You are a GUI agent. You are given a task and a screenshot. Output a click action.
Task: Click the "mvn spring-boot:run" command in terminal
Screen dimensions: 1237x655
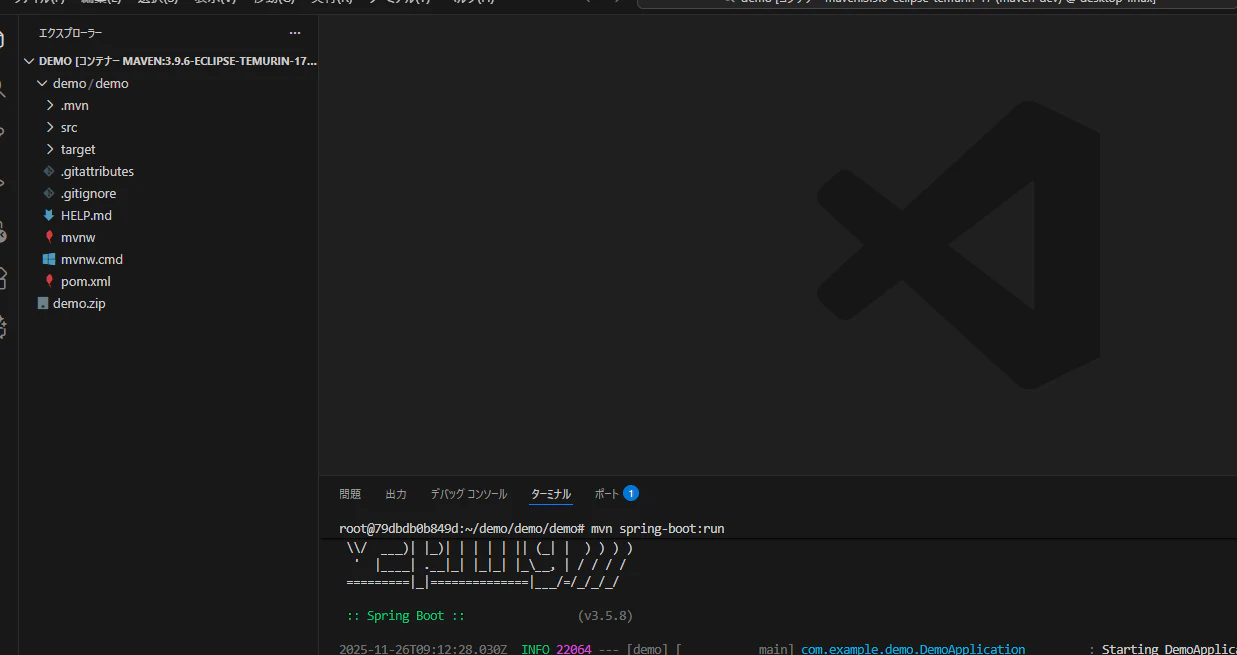click(x=657, y=528)
